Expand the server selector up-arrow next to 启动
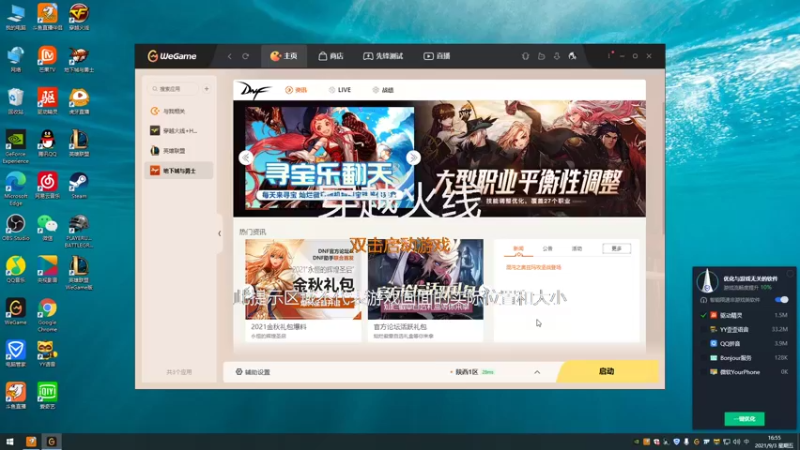Image resolution: width=800 pixels, height=450 pixels. point(537,372)
